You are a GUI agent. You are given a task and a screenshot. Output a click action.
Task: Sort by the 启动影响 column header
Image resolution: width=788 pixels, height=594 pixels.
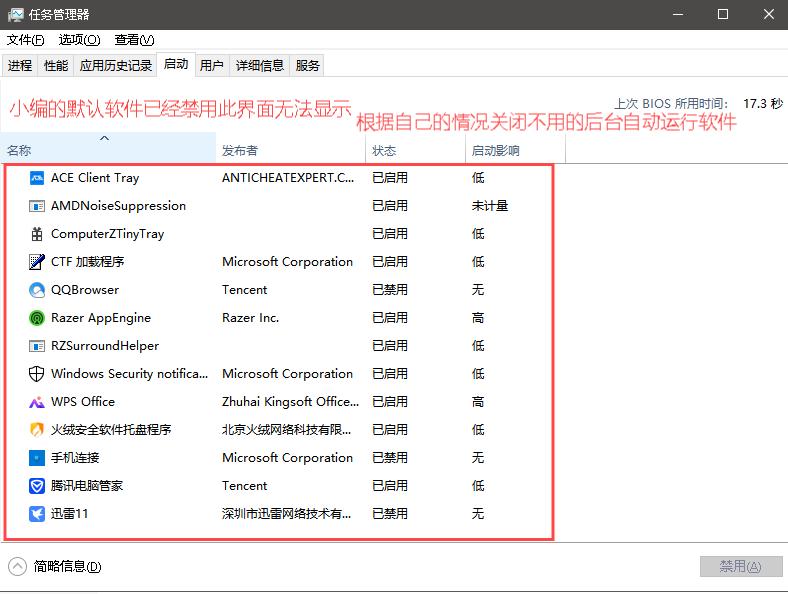coord(516,150)
